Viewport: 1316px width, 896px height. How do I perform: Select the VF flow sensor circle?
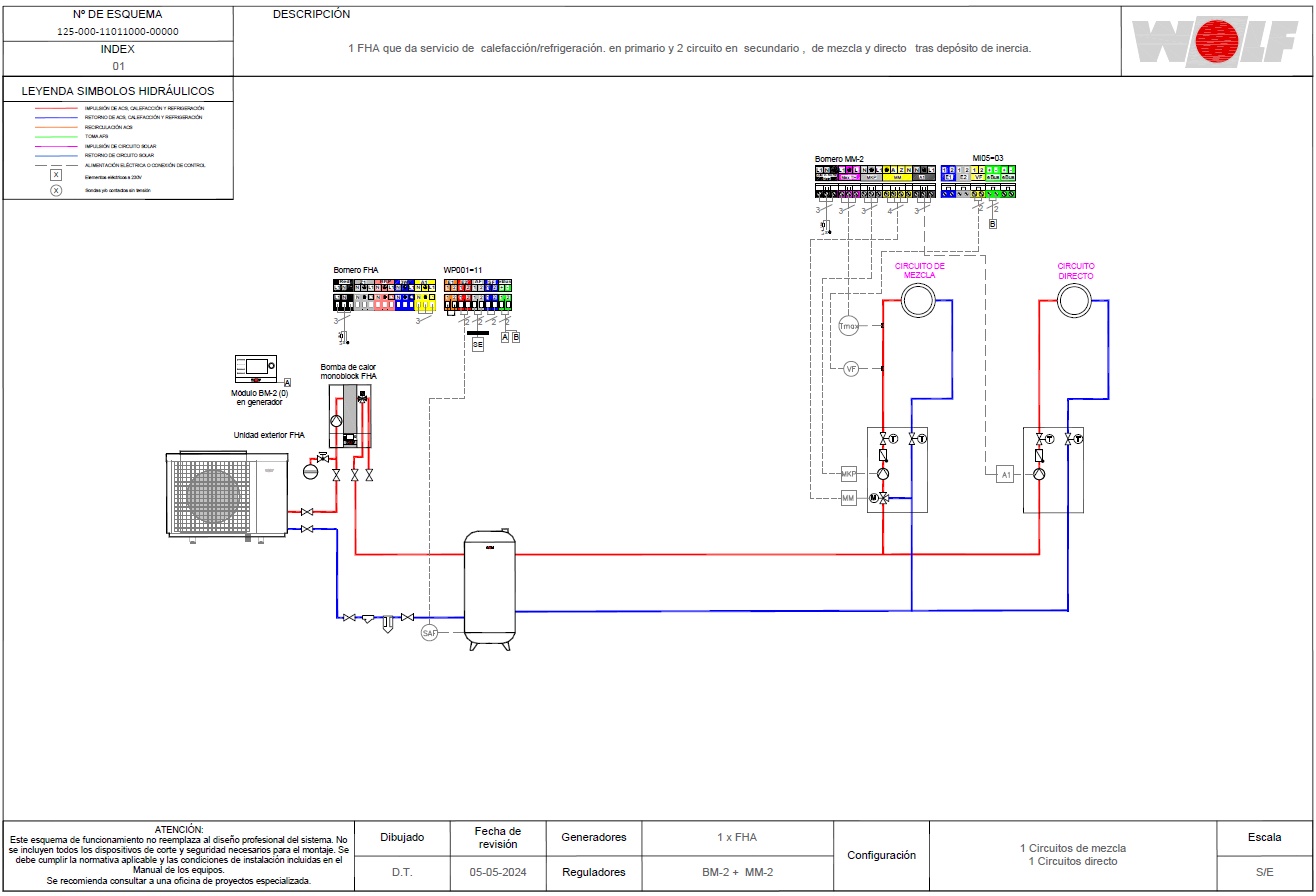[x=851, y=369]
